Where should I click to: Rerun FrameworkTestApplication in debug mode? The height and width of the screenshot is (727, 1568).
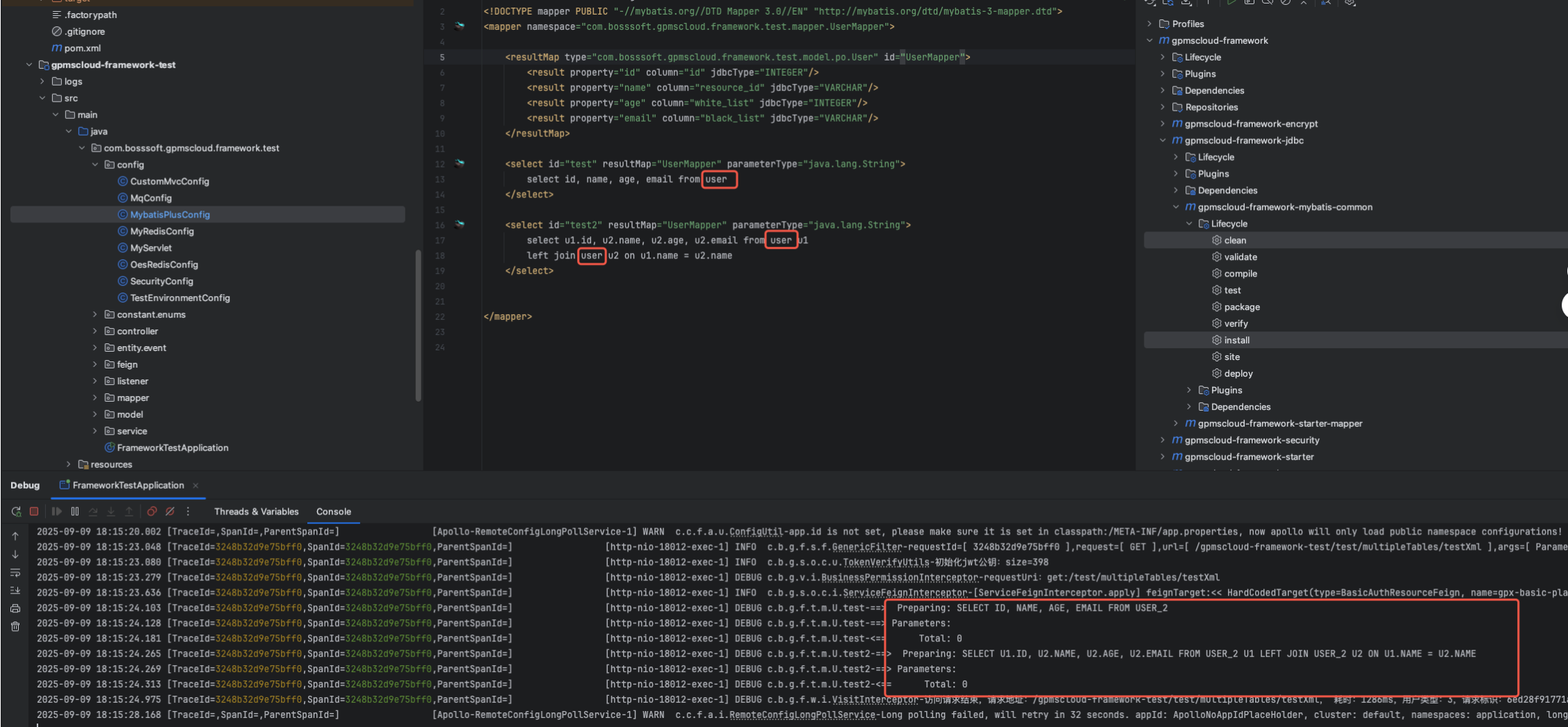16,512
